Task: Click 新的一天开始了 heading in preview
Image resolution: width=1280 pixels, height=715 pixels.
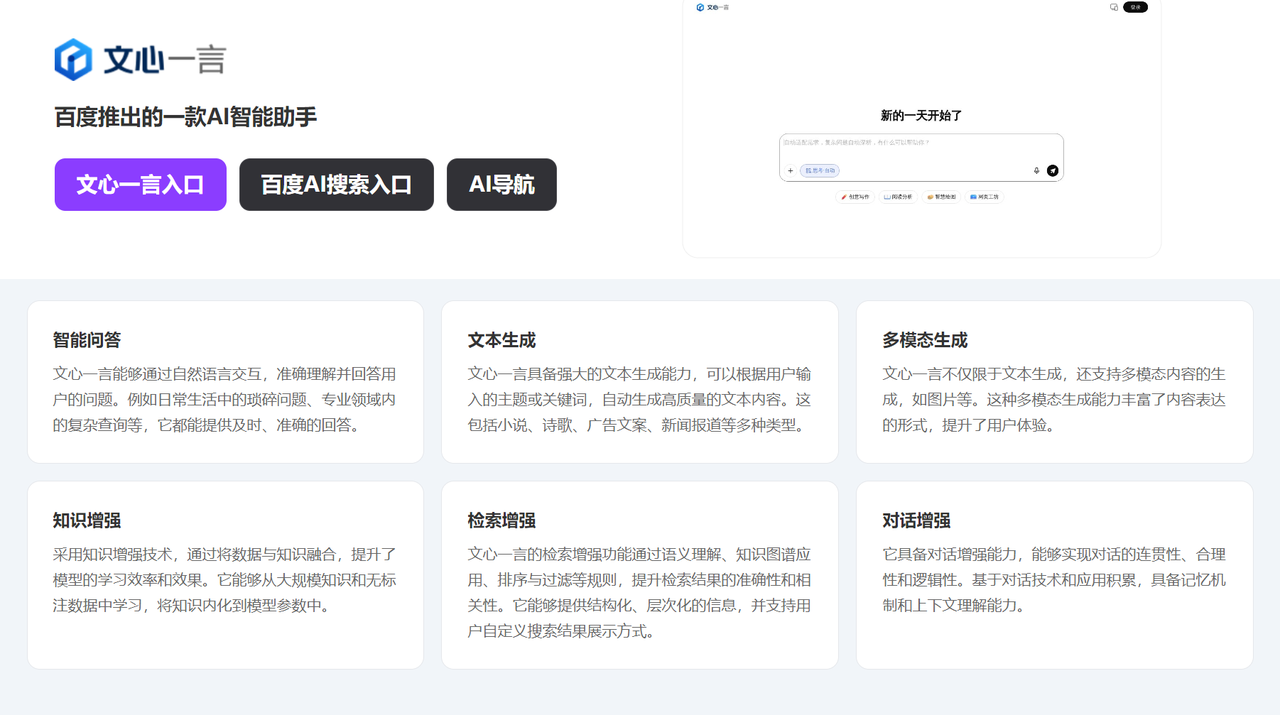Action: [x=921, y=116]
